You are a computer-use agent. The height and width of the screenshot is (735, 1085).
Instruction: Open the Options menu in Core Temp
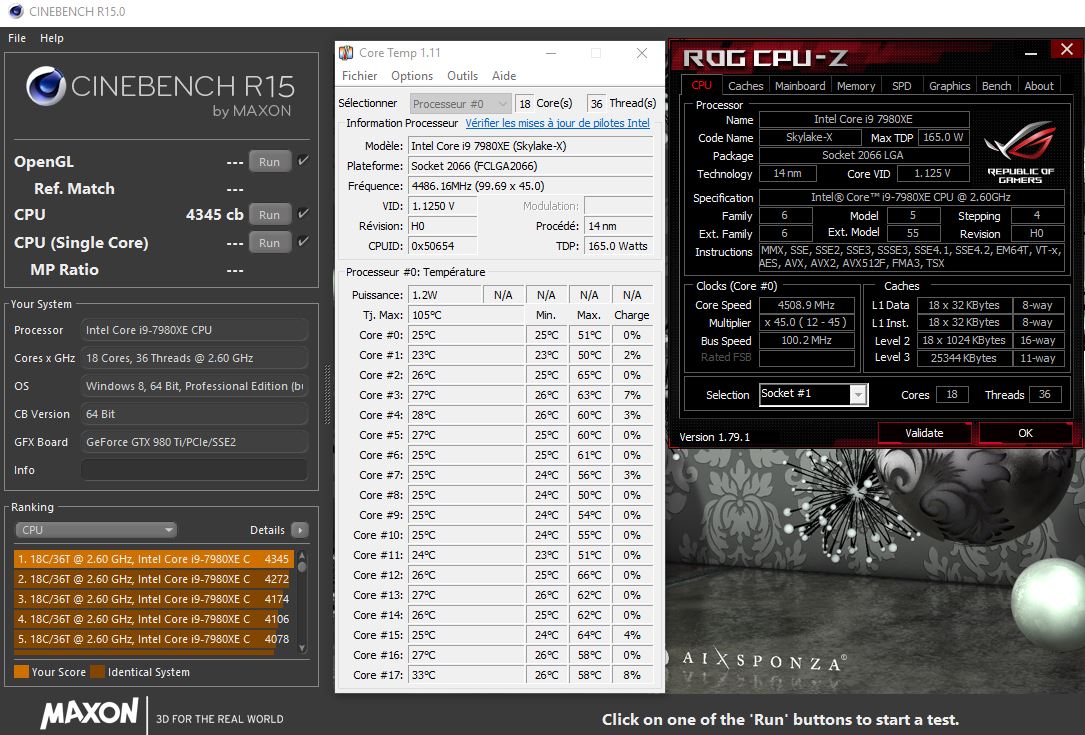coord(412,76)
